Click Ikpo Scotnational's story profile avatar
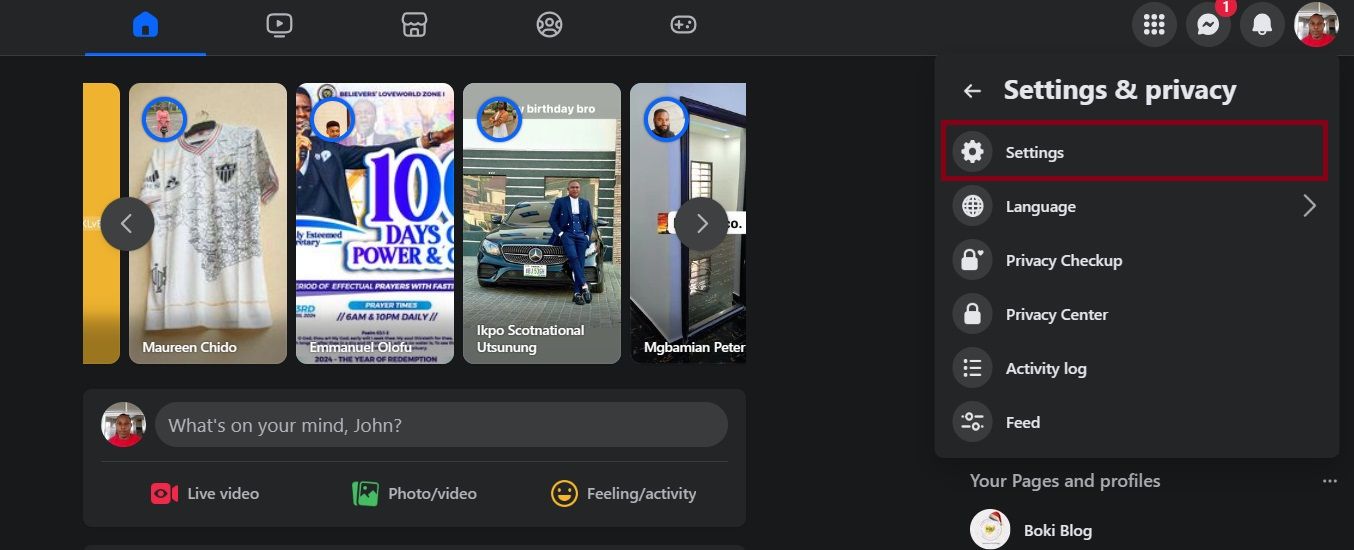 click(x=498, y=119)
